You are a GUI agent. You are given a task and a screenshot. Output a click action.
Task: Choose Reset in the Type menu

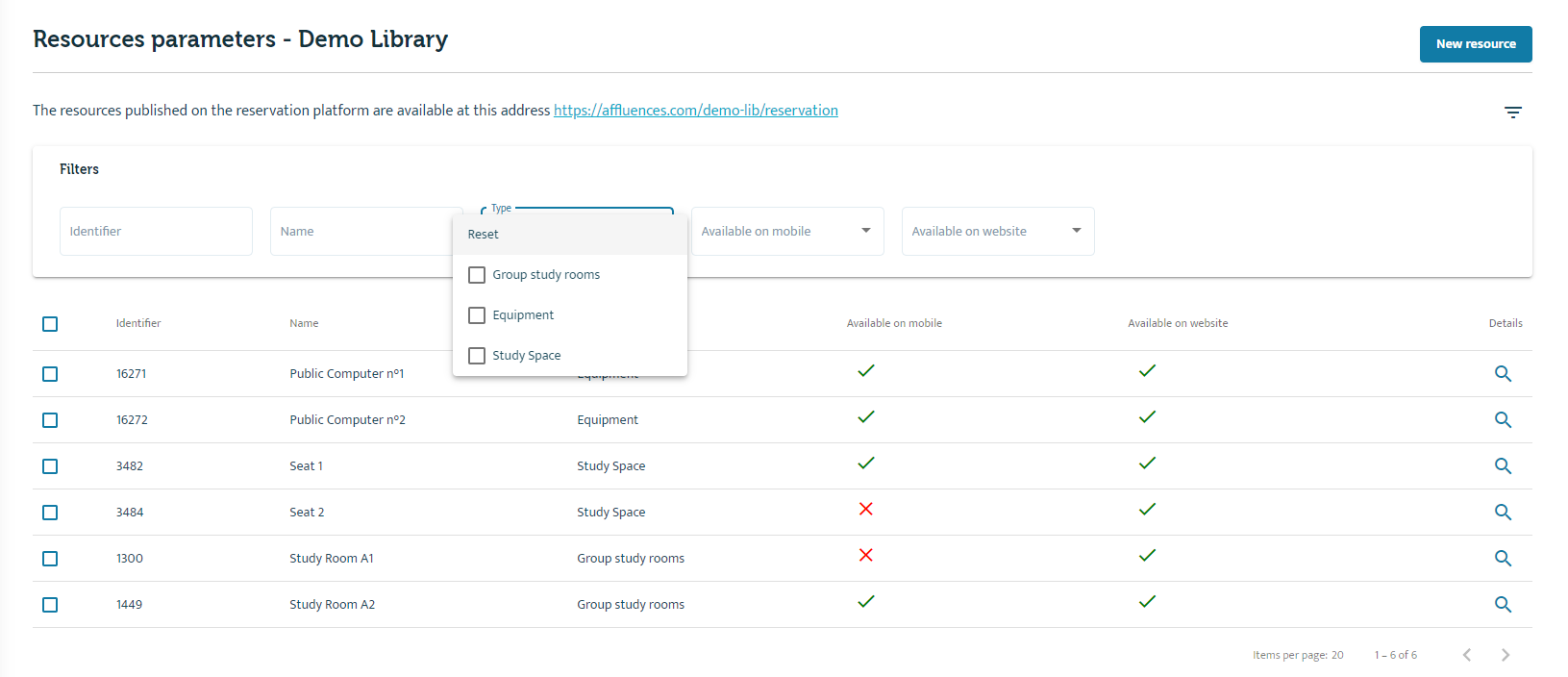570,235
